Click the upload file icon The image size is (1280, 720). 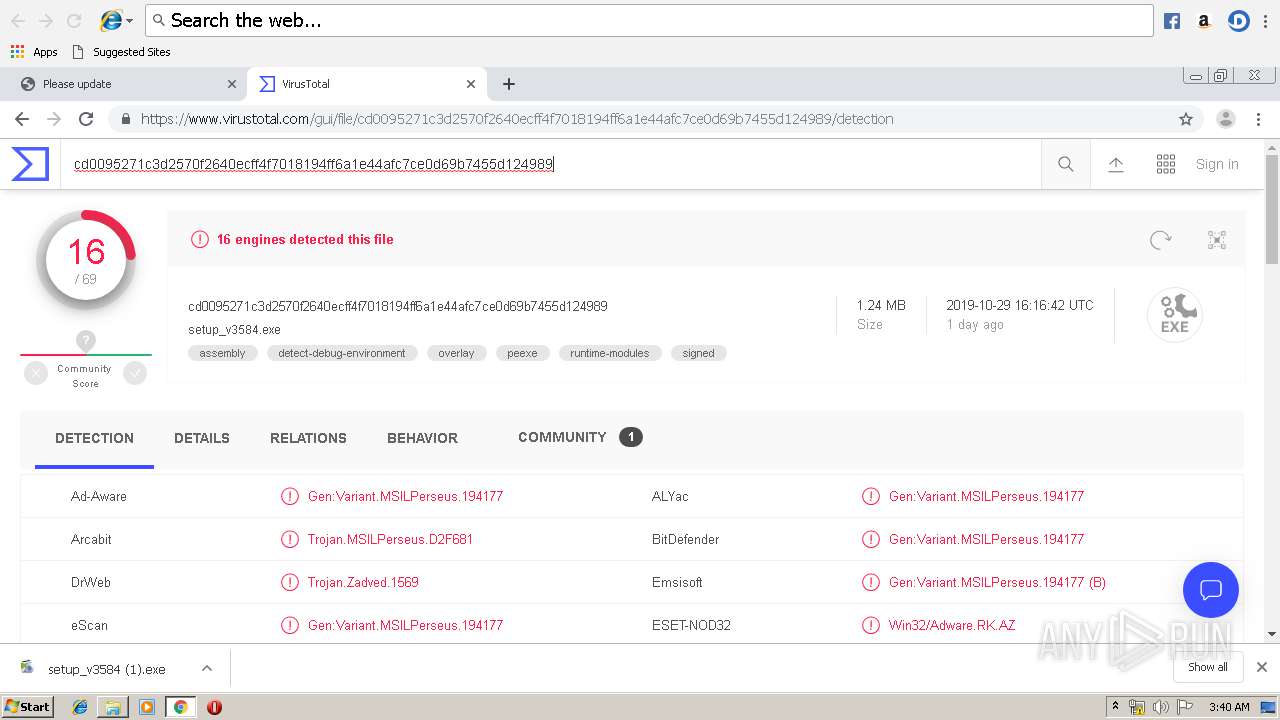pyautogui.click(x=1116, y=164)
